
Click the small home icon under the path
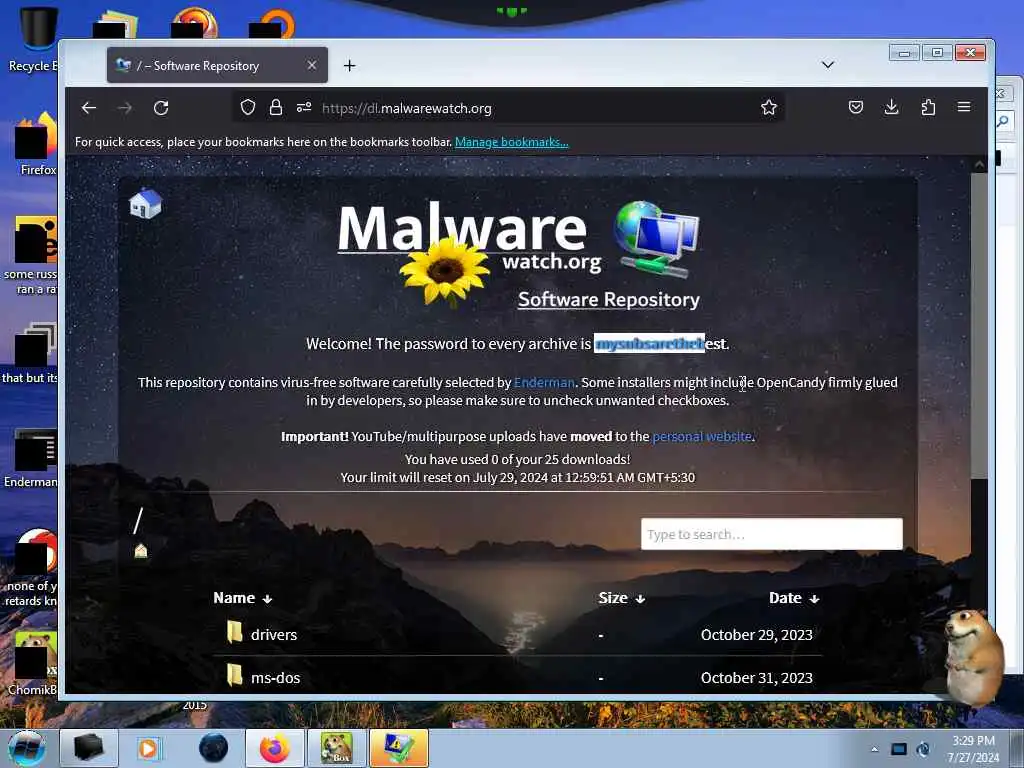click(x=140, y=551)
